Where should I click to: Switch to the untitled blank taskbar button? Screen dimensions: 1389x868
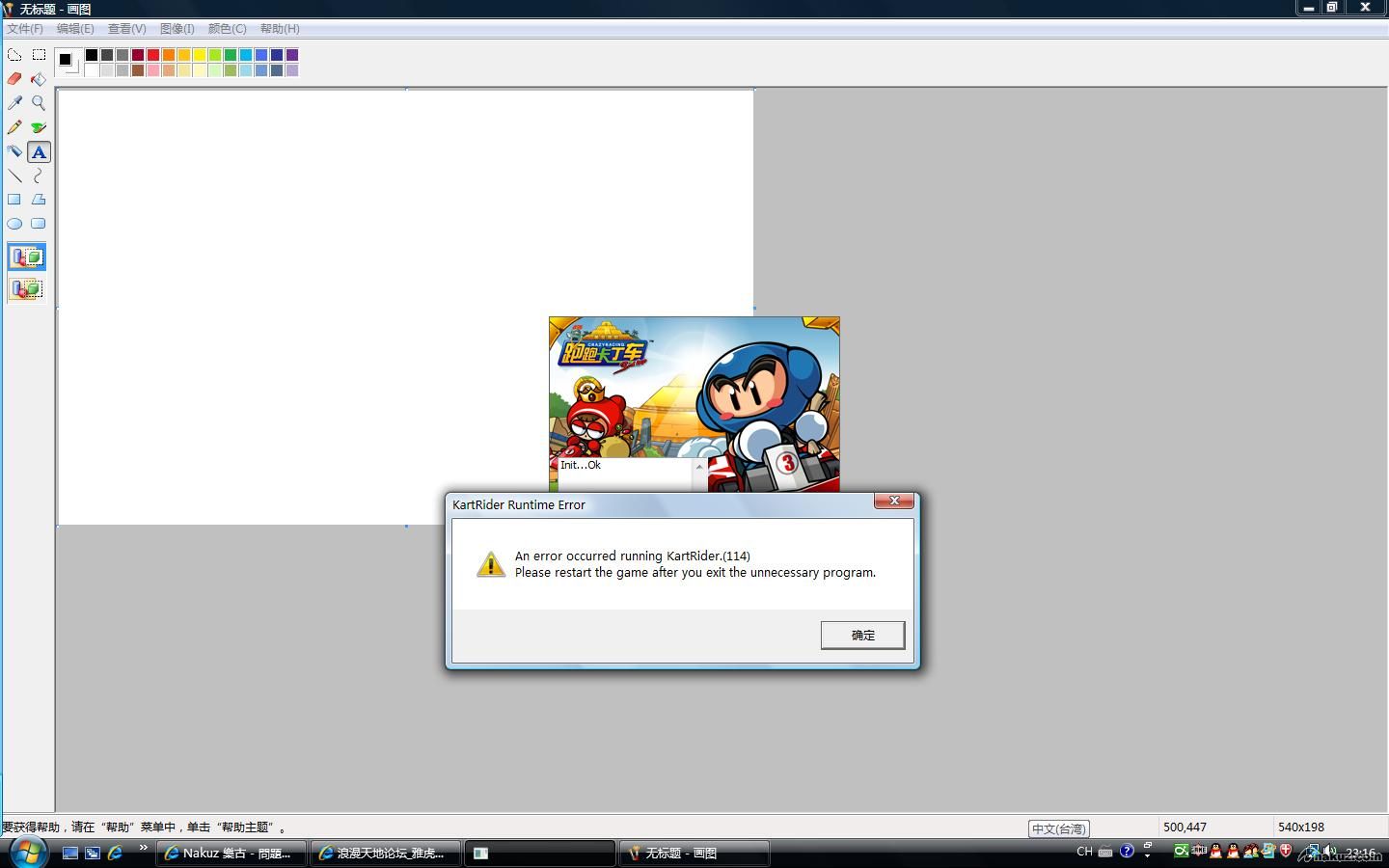(540, 854)
